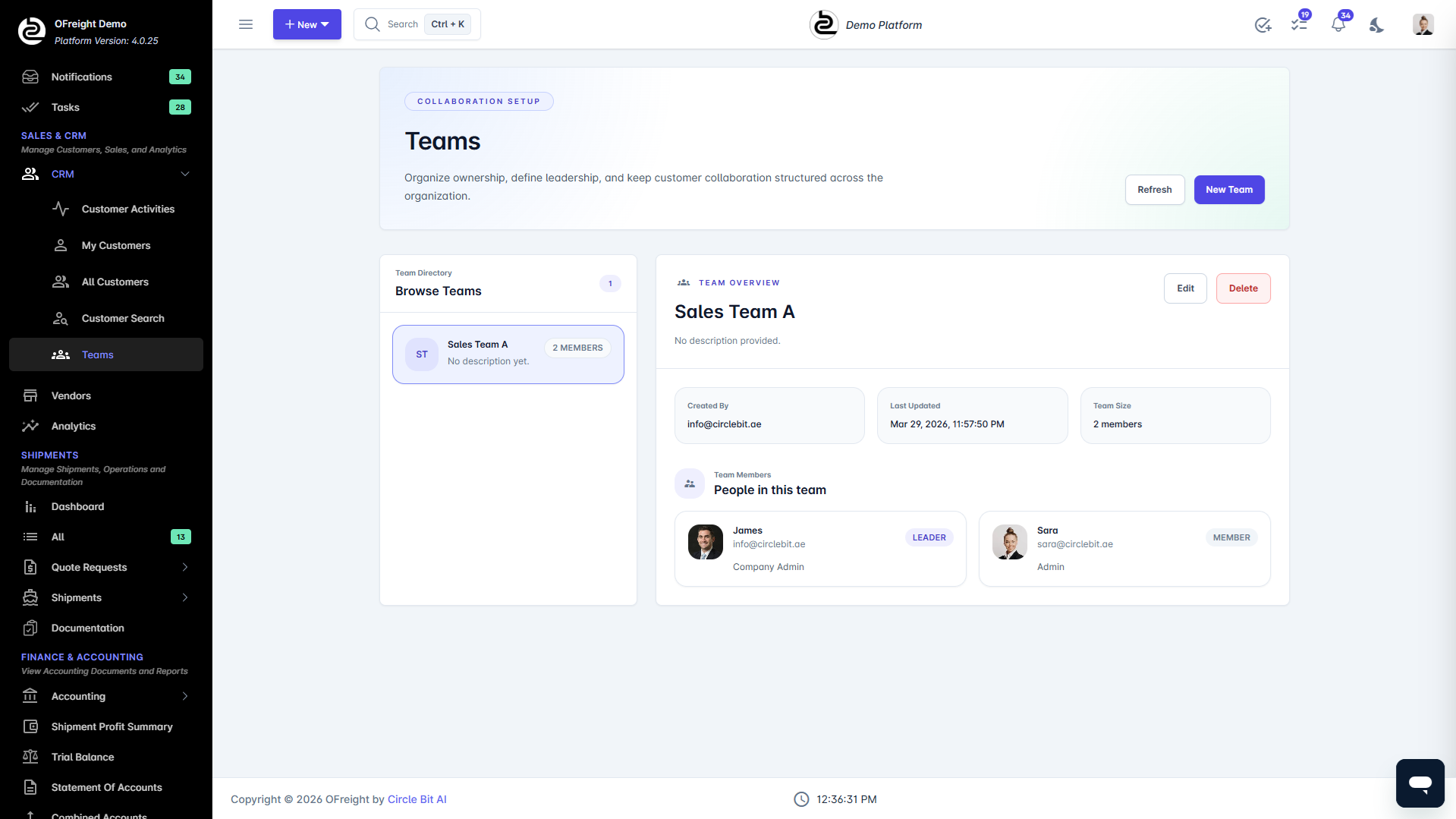Toggle the hamburger sidebar menu icon

(246, 24)
